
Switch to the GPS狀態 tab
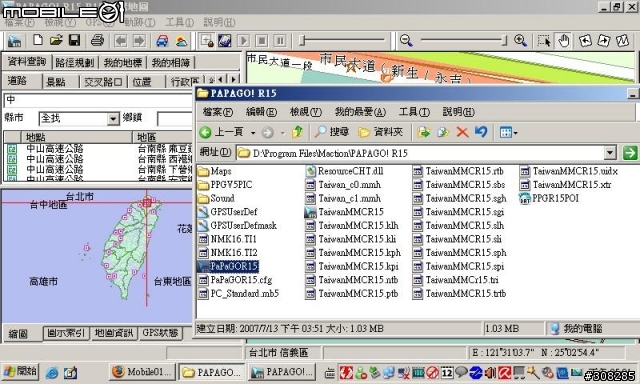click(x=160, y=333)
